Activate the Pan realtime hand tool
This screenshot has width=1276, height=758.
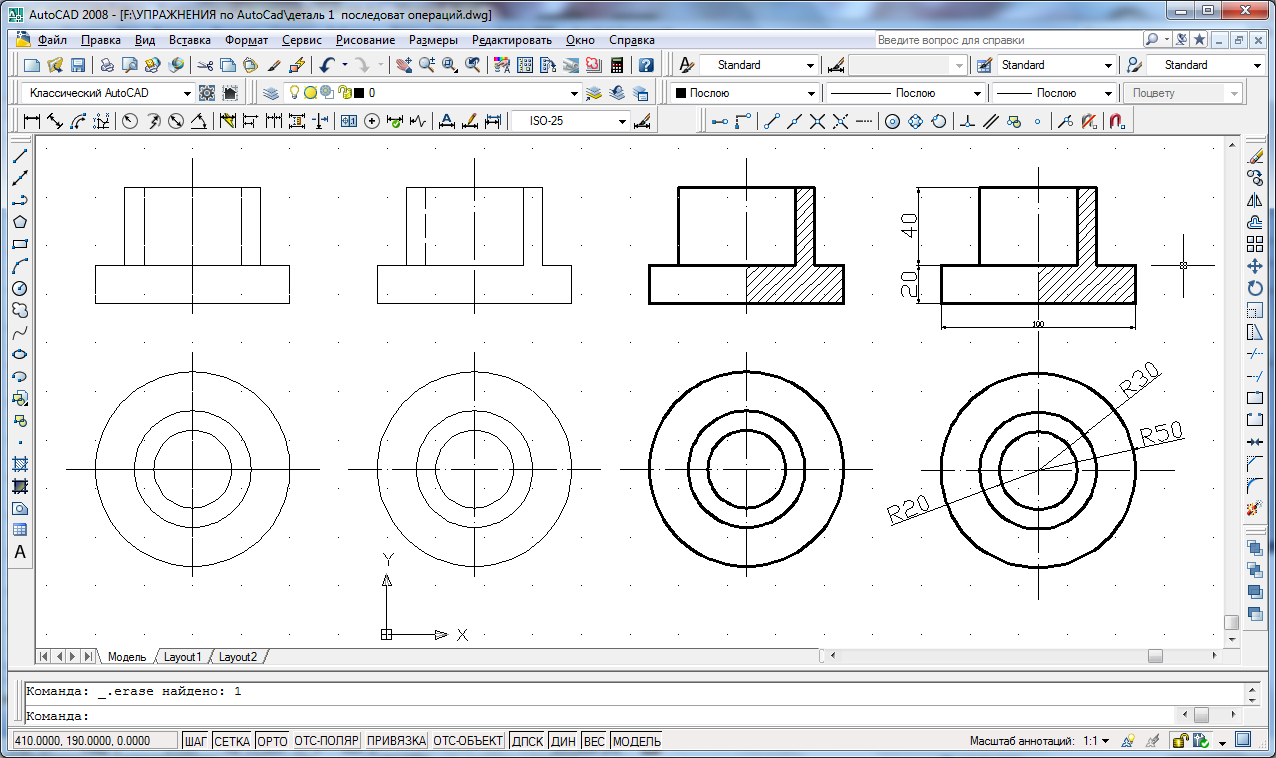[403, 65]
